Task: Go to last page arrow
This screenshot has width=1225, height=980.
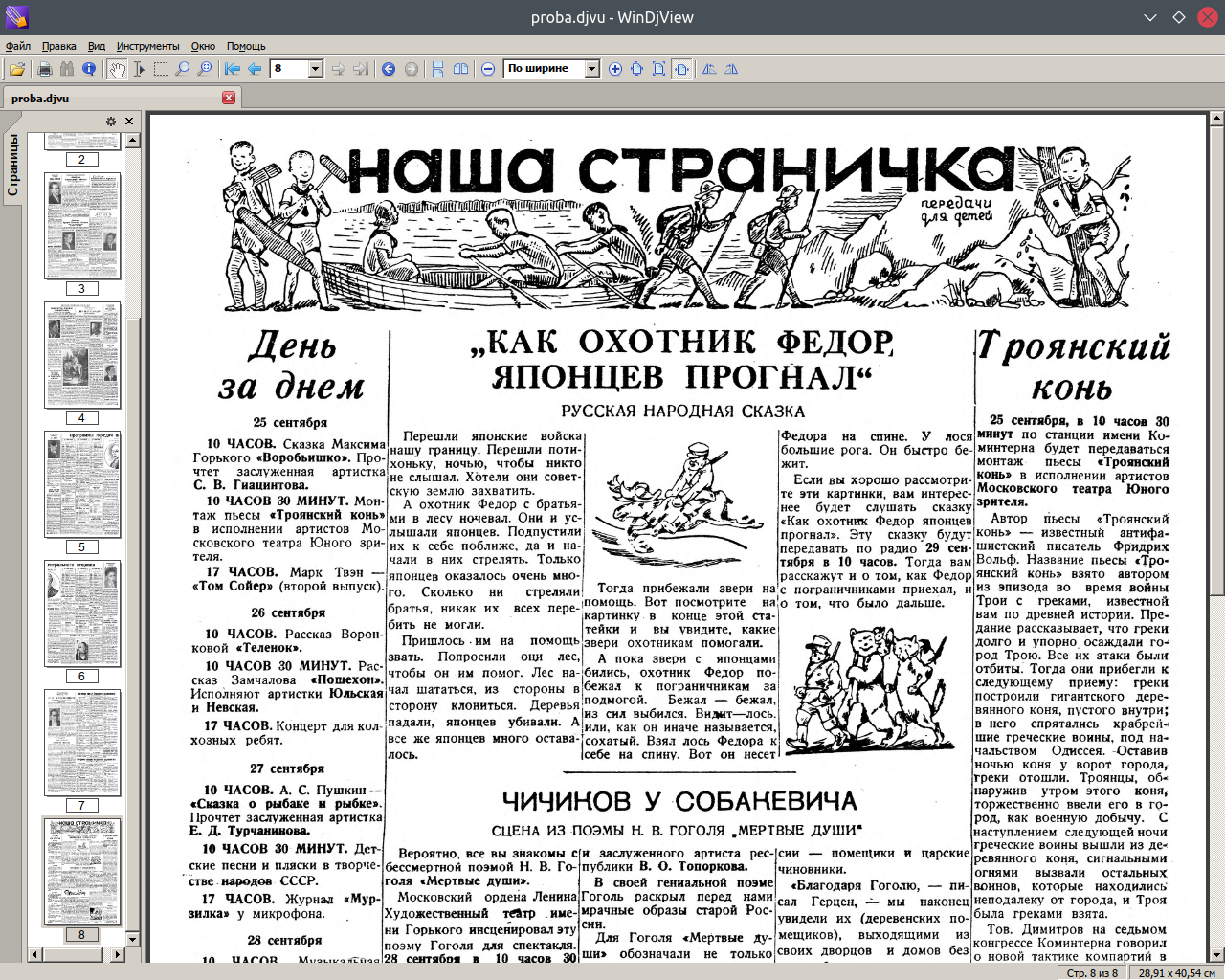Action: pyautogui.click(x=360, y=69)
